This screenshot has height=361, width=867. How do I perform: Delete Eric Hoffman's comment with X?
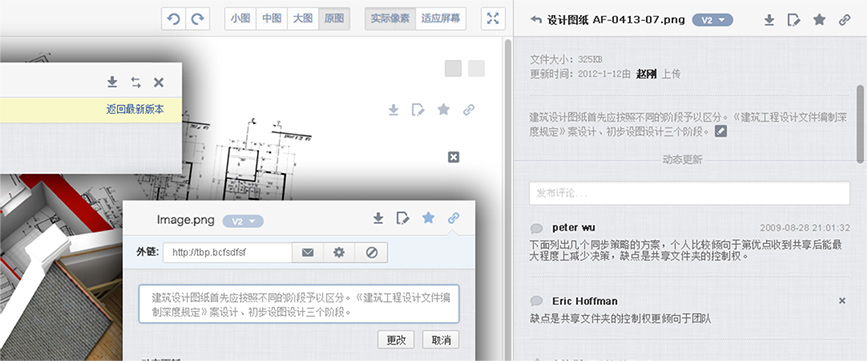(x=842, y=301)
